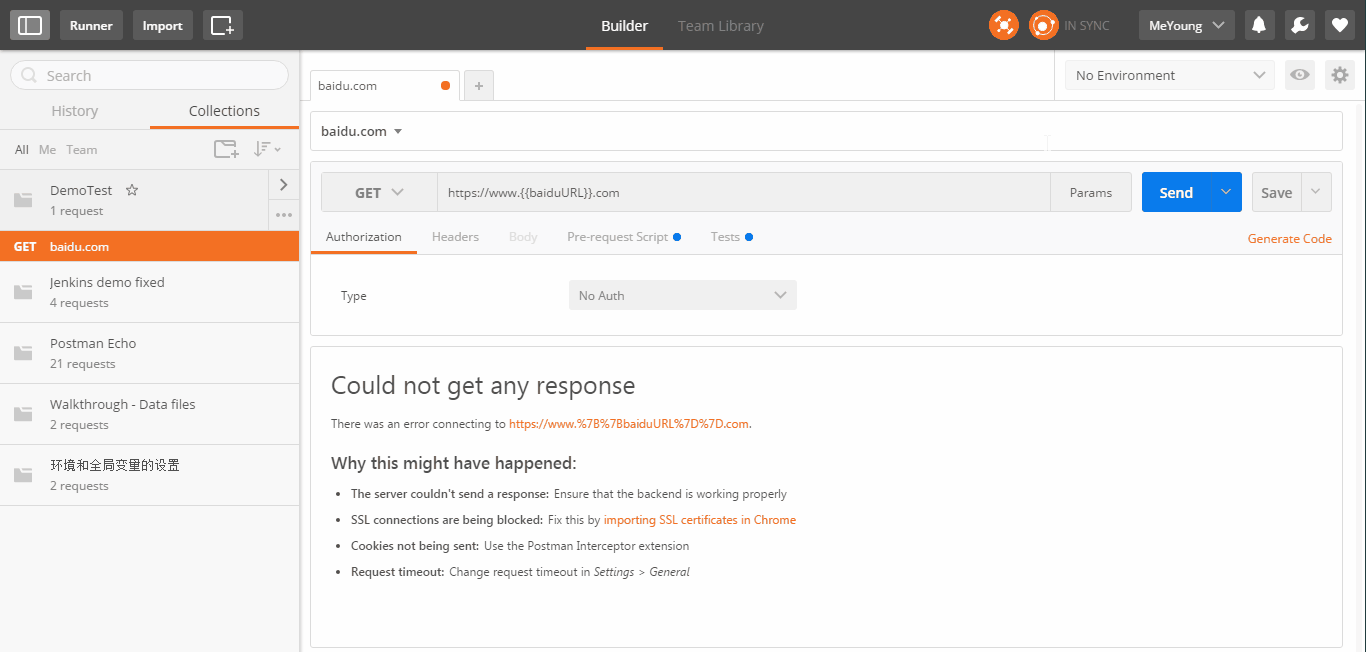Switch to the History tab

[x=75, y=111]
